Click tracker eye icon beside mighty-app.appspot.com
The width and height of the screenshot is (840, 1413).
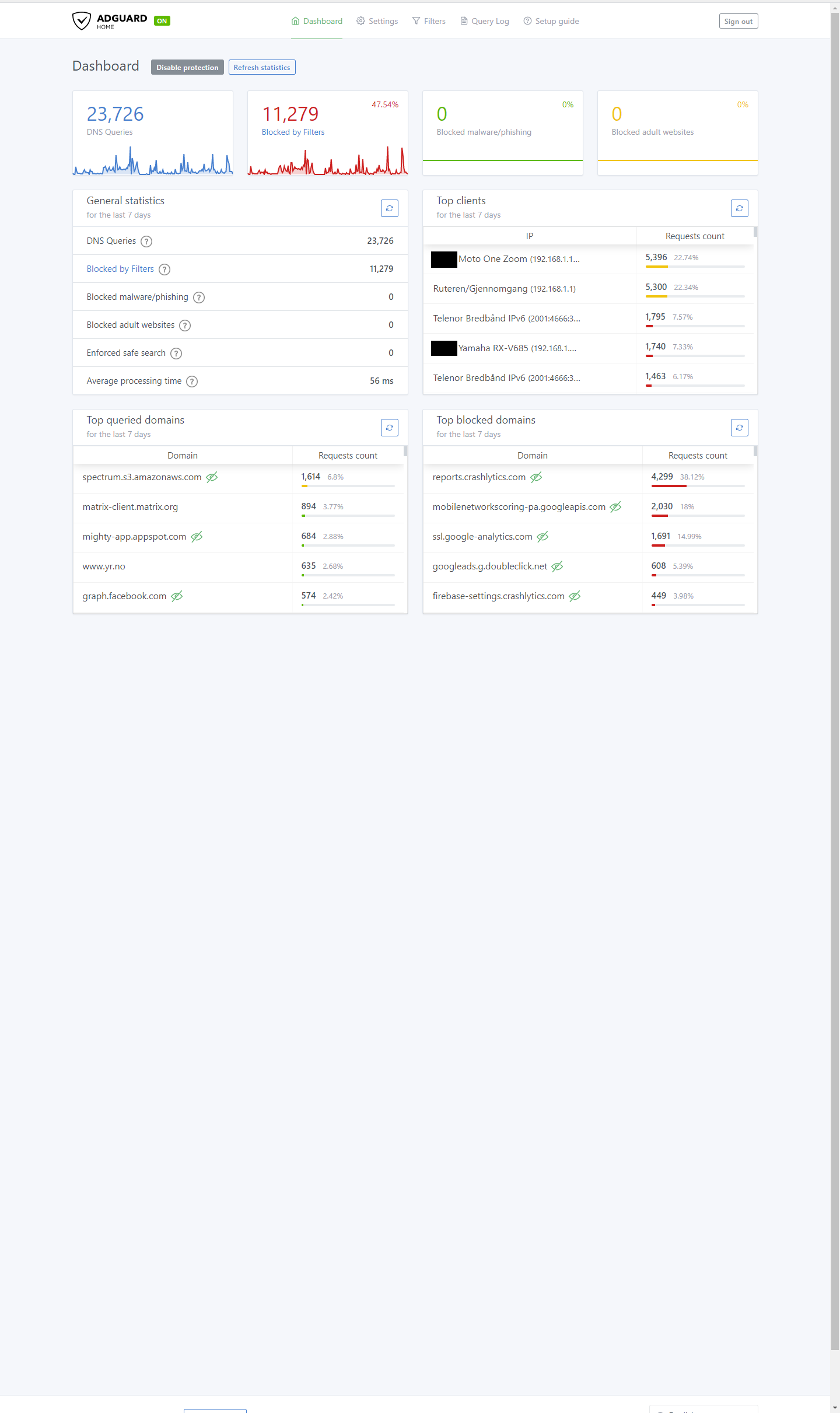[x=197, y=537]
